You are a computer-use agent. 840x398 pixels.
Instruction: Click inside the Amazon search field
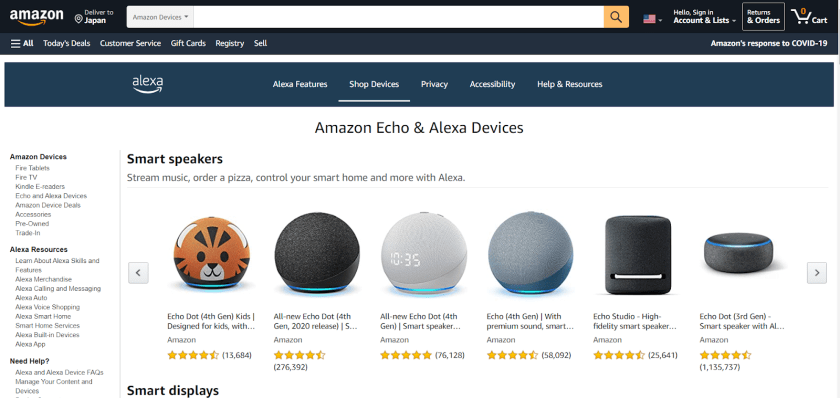click(x=399, y=17)
